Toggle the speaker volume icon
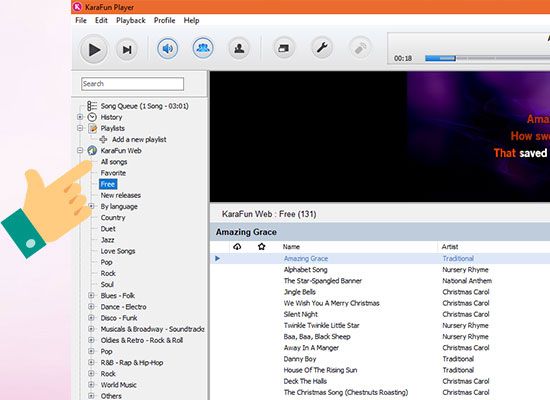Image resolution: width=550 pixels, height=400 pixels. (x=168, y=48)
